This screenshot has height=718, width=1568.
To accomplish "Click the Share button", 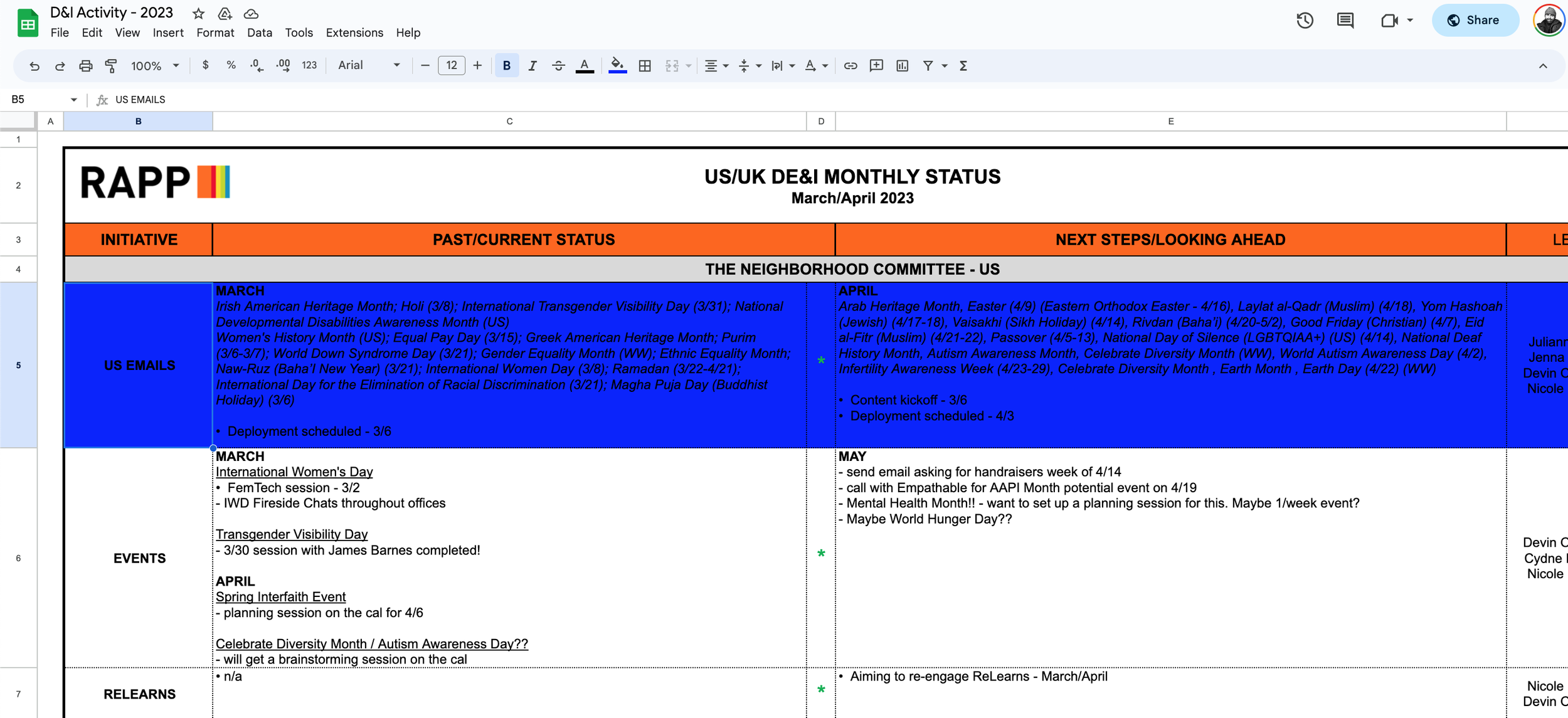I will 1475,20.
